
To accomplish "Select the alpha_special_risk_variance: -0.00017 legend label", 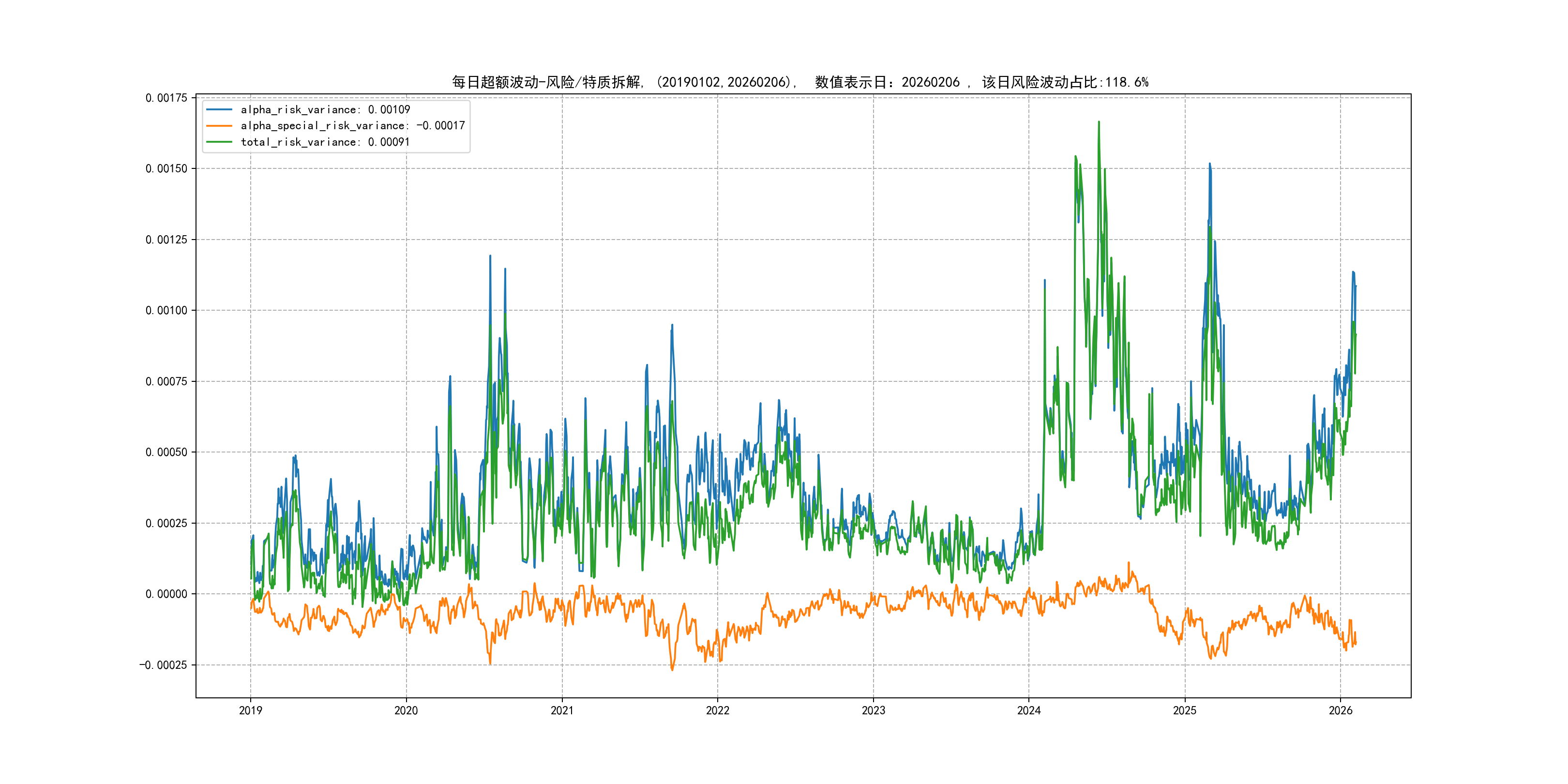I will 352,126.
